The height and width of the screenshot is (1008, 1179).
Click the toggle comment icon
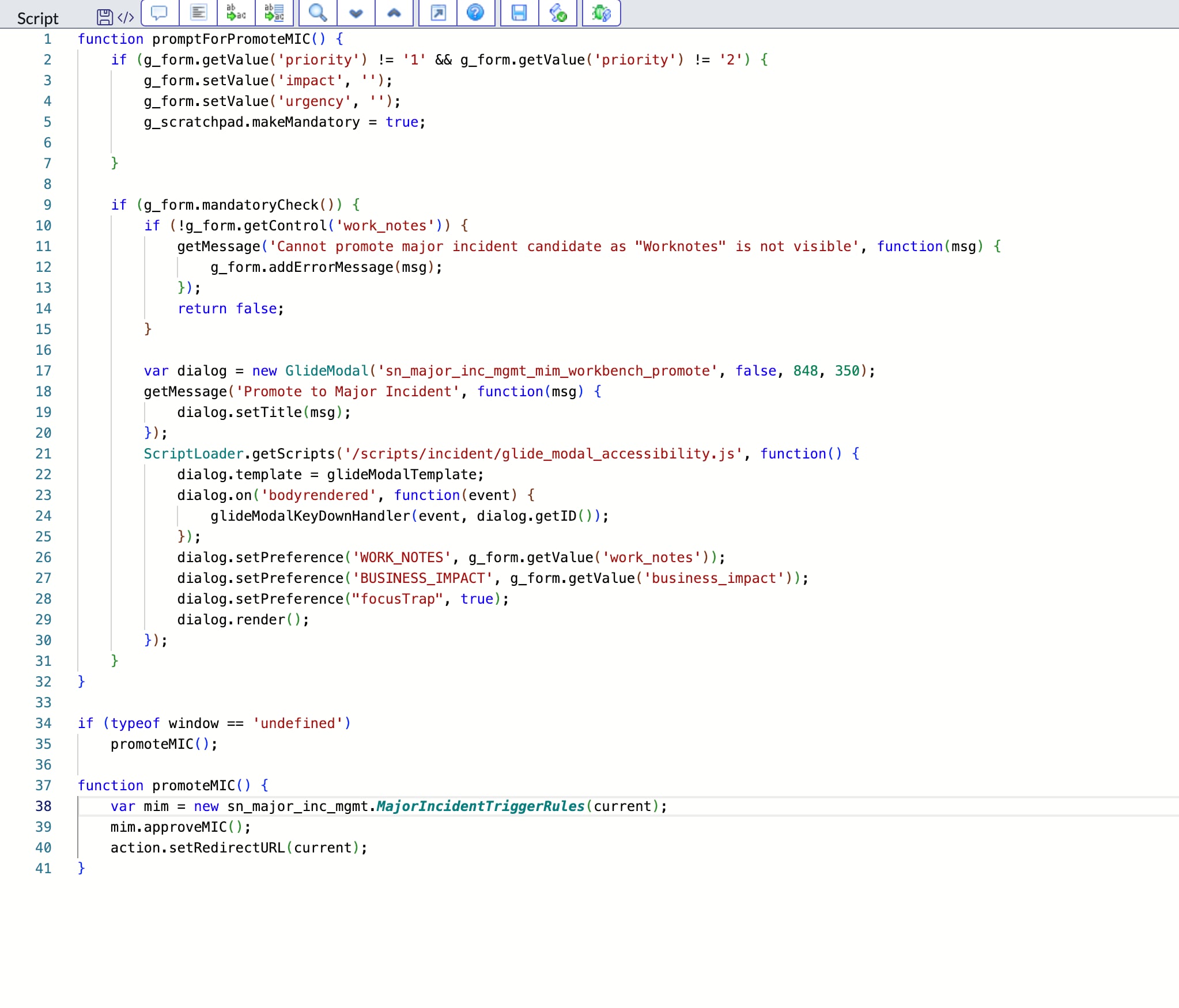pos(159,13)
